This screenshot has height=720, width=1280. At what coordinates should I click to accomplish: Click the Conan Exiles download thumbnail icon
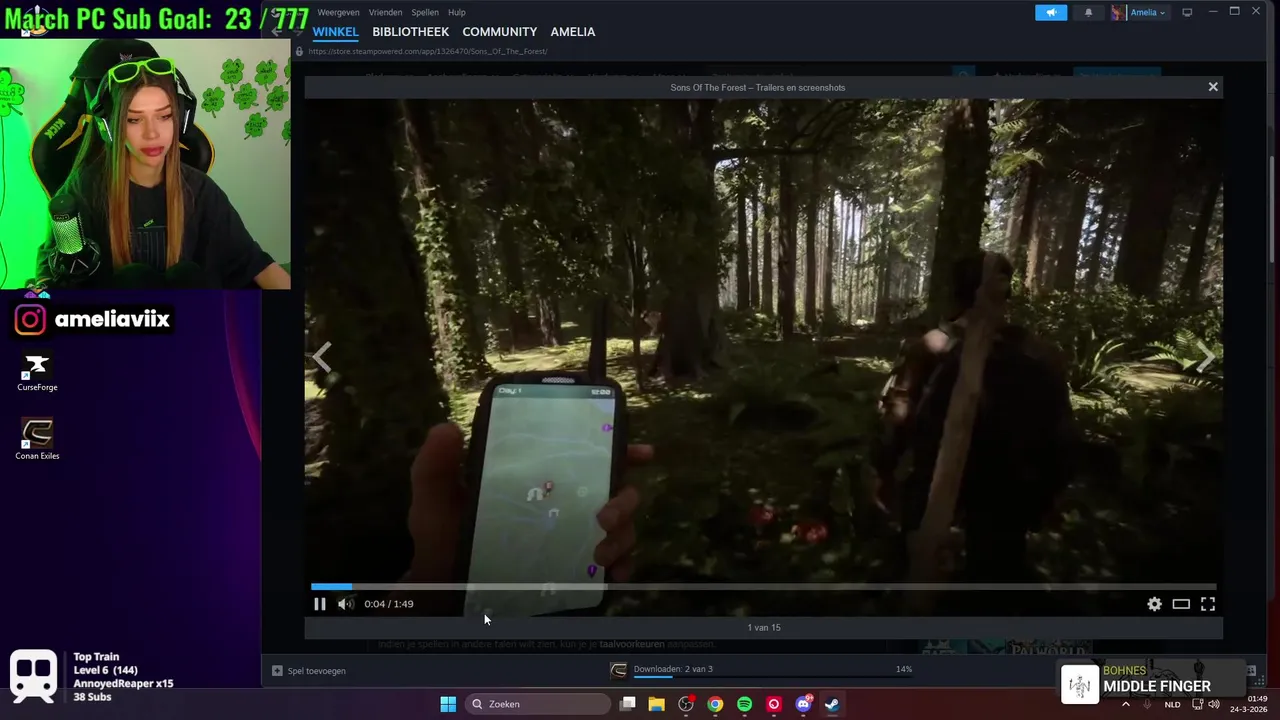619,670
